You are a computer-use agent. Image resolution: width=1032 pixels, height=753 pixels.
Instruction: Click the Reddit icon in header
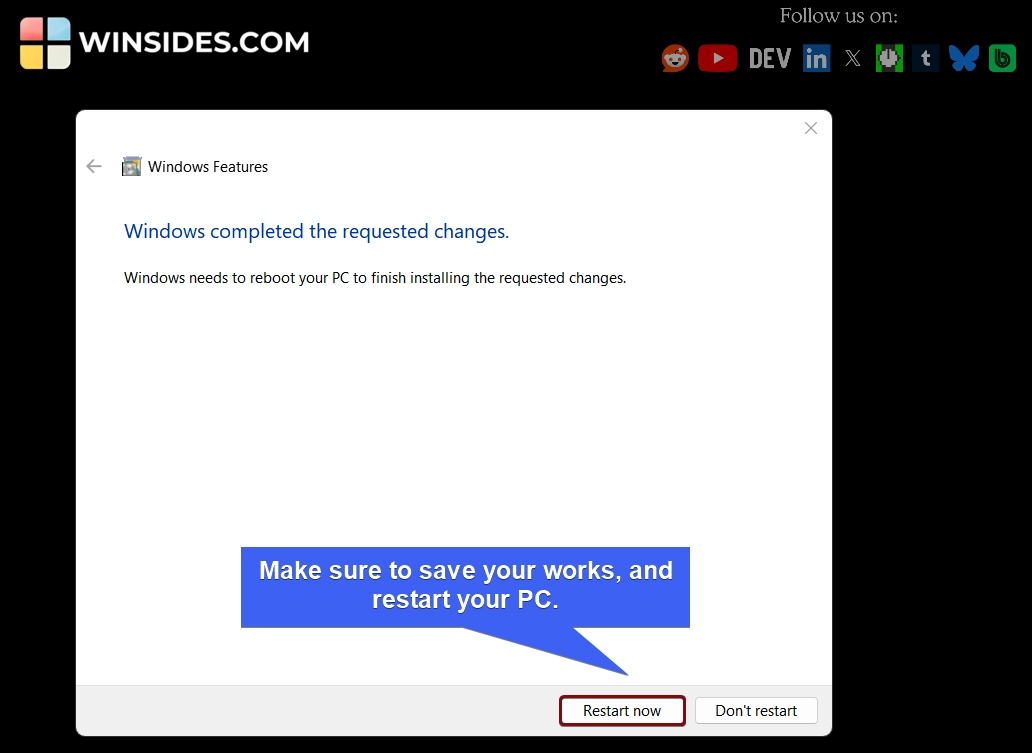[x=676, y=59]
